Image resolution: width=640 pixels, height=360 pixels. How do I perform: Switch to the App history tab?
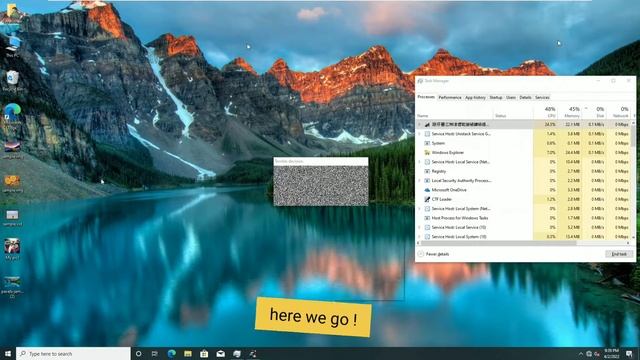point(476,97)
